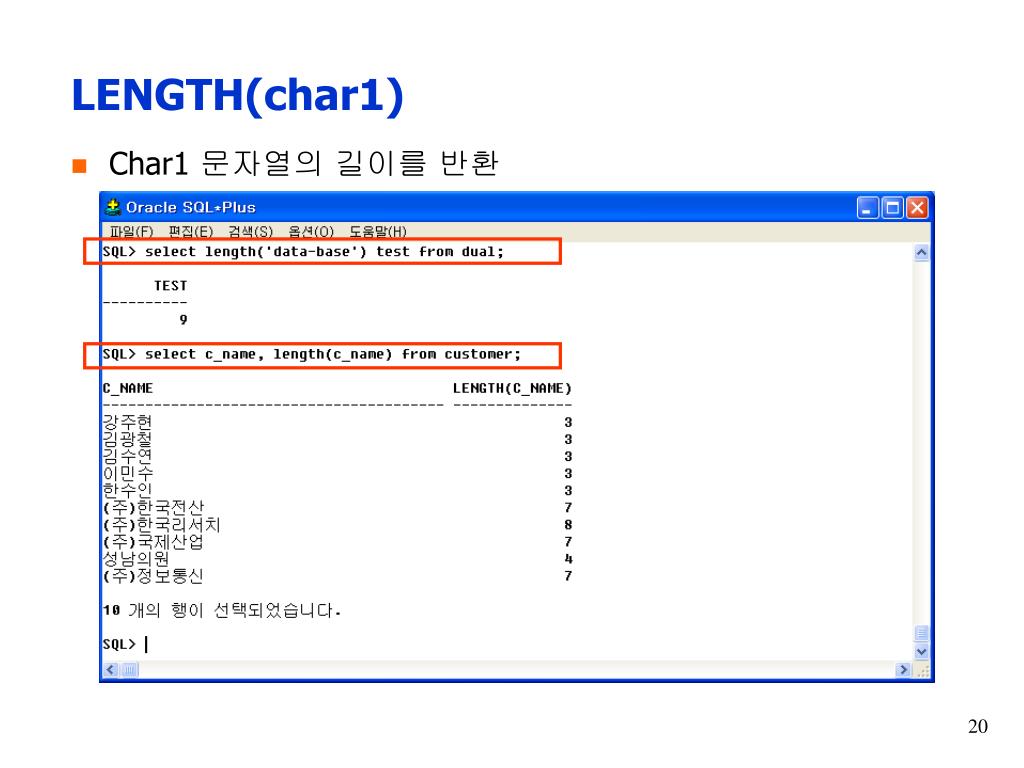1024x768 pixels.
Task: Click the row 성남의원
Action: coord(337,558)
